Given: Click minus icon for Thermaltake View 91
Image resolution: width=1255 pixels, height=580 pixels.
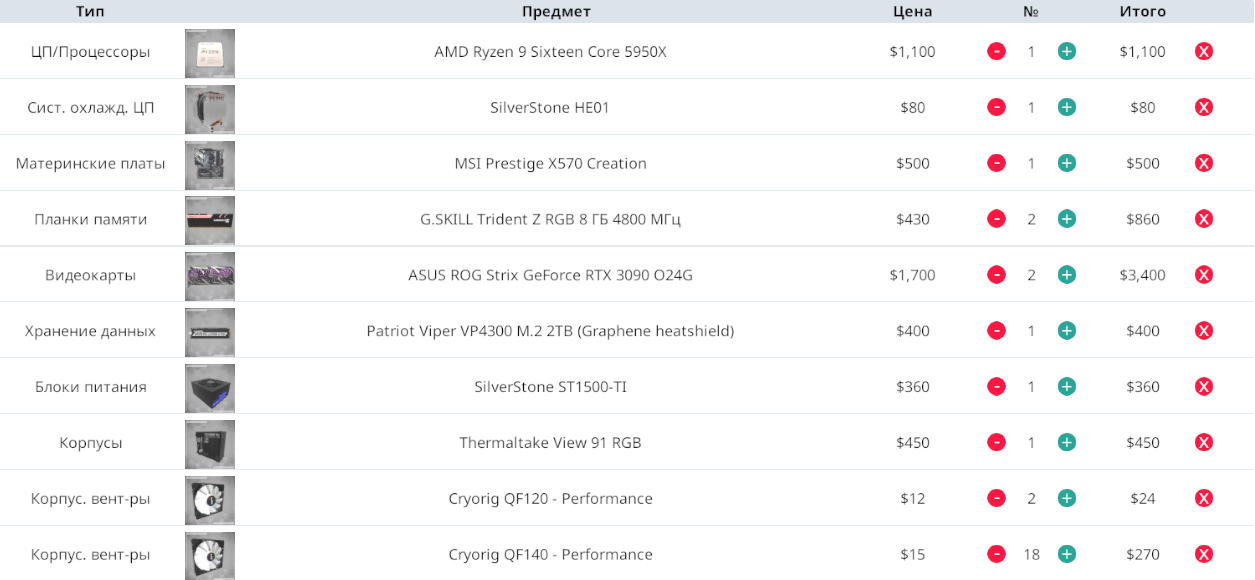Looking at the screenshot, I should click(996, 443).
